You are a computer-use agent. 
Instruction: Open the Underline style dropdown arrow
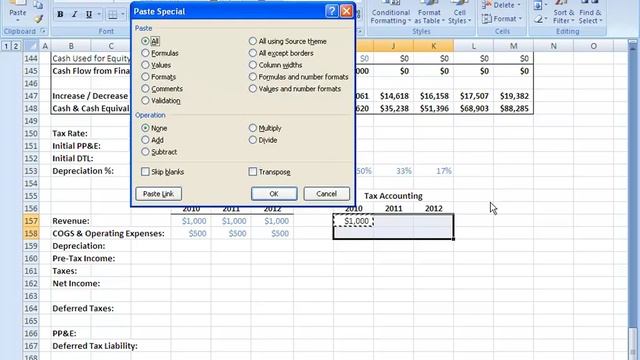pos(99,15)
